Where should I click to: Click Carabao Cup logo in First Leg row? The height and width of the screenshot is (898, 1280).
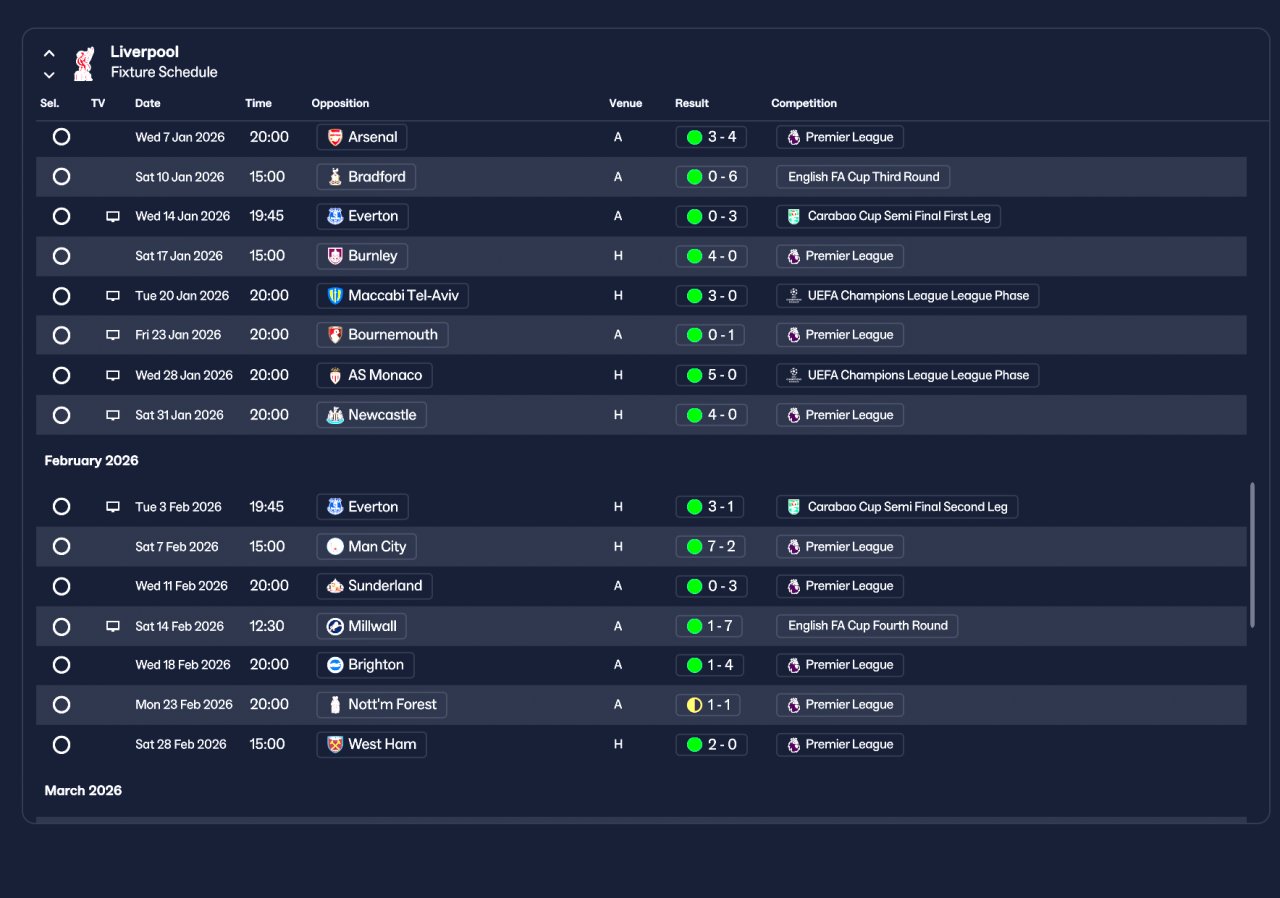pos(794,216)
